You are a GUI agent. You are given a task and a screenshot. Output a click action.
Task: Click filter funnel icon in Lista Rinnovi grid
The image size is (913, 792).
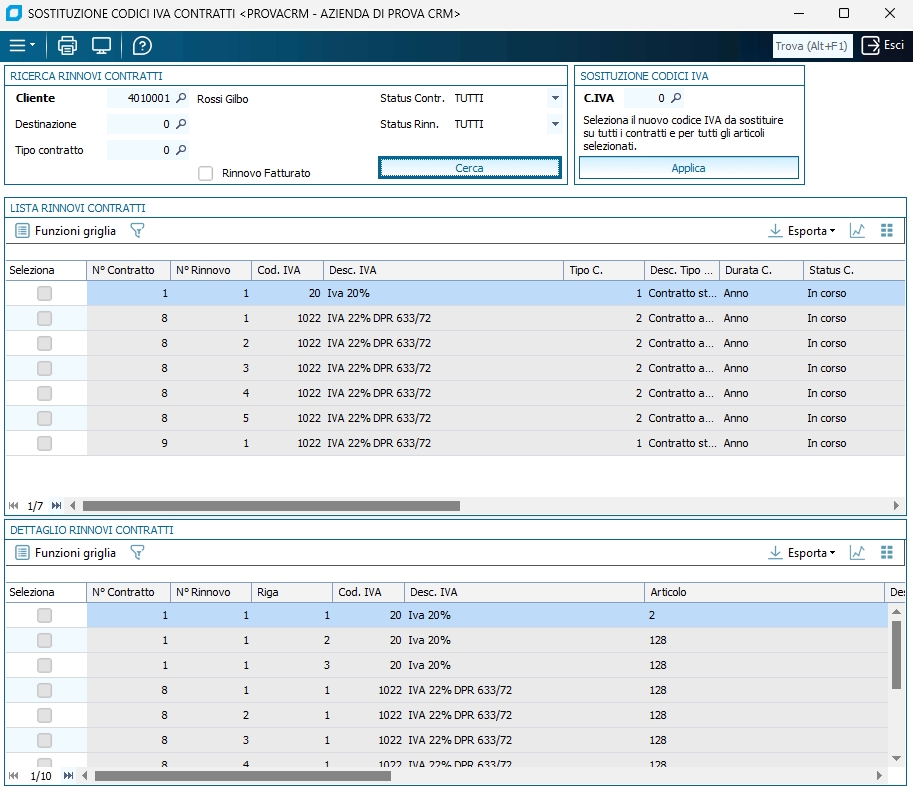[x=137, y=231]
